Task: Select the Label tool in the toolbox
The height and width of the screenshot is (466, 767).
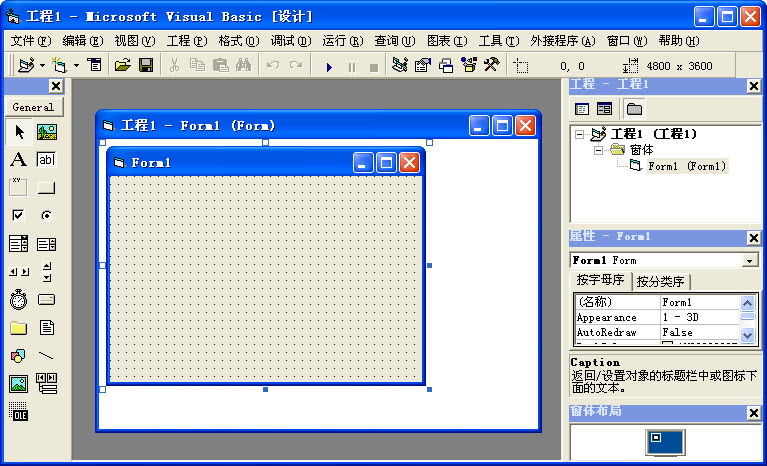Action: point(18,159)
